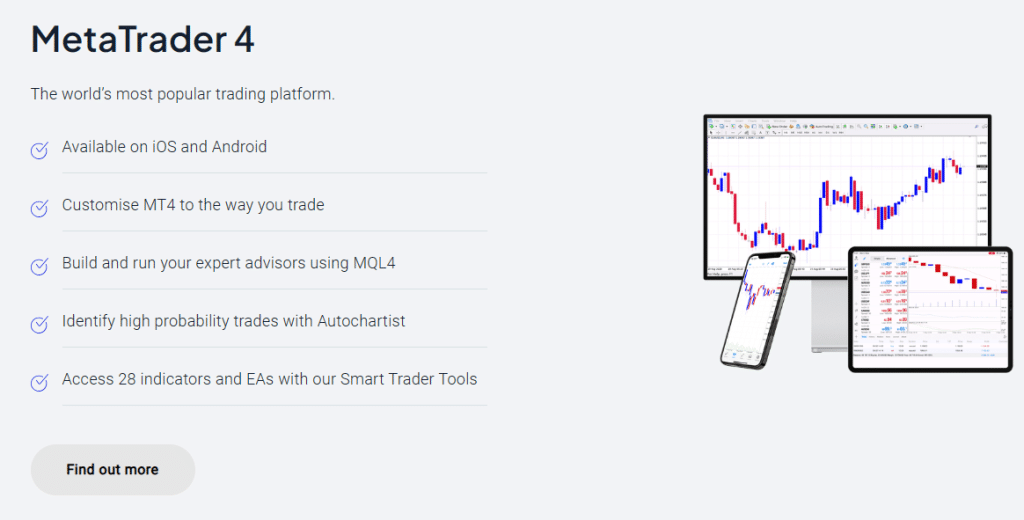The image size is (1024, 520).
Task: Select the MetaTrader 4 heading
Action: click(142, 39)
